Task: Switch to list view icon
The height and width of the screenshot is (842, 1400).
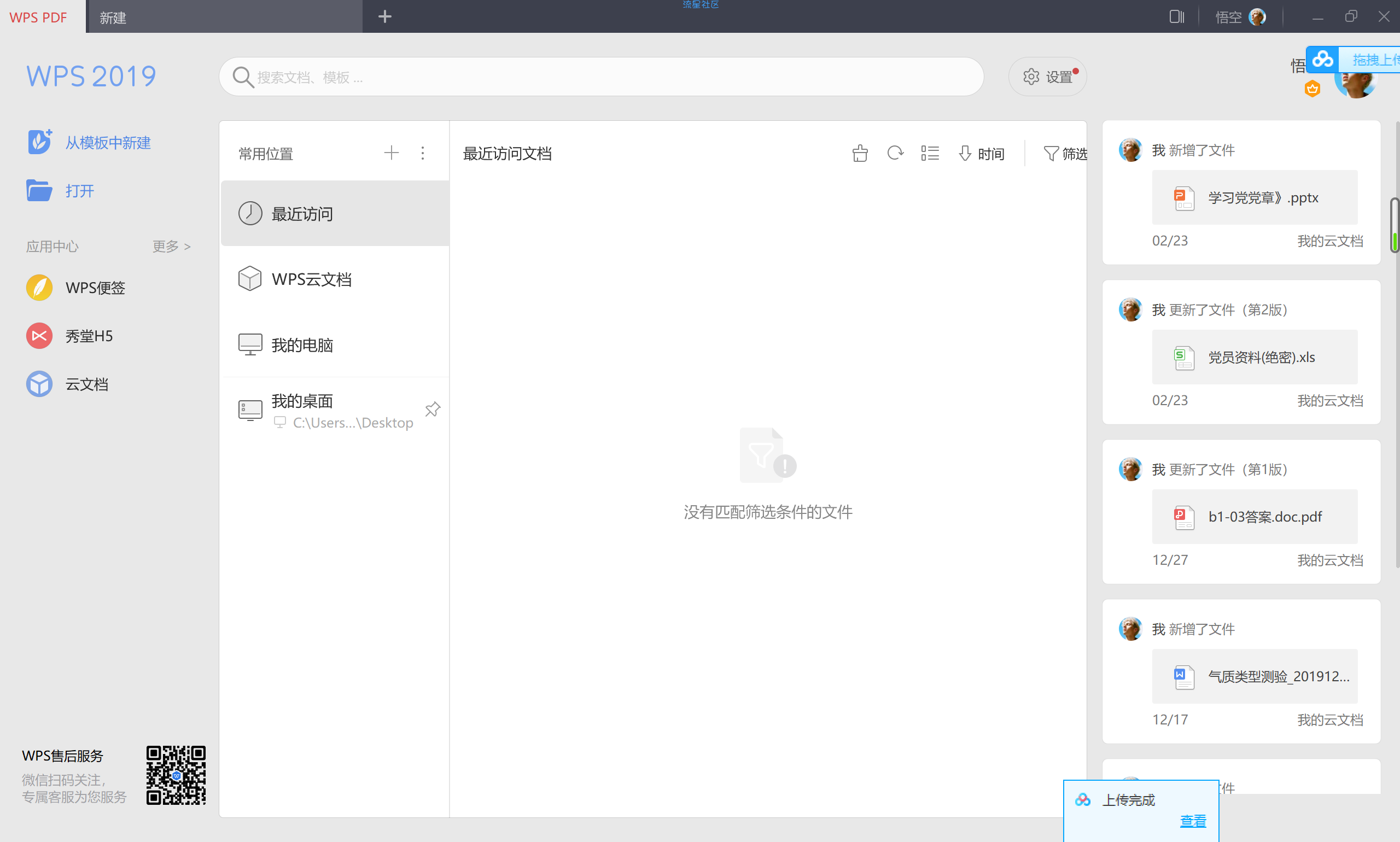Action: [x=930, y=153]
